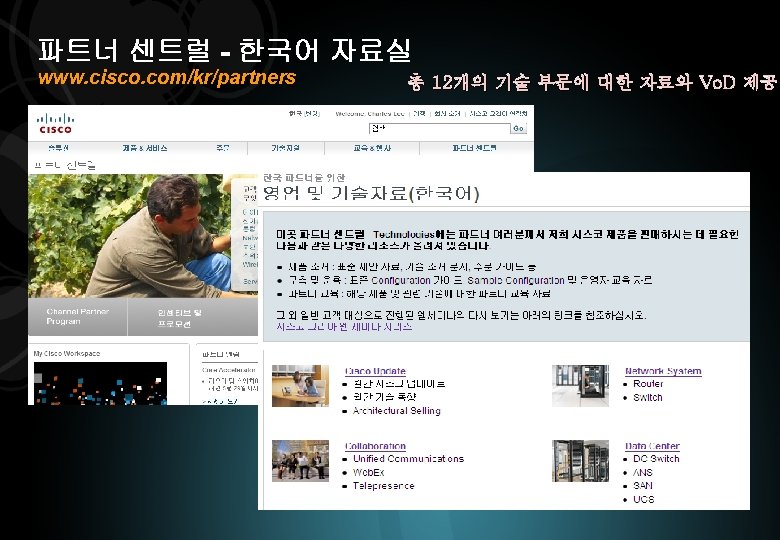This screenshot has width=780, height=540.
Task: Open the Network System link
Action: 663,371
